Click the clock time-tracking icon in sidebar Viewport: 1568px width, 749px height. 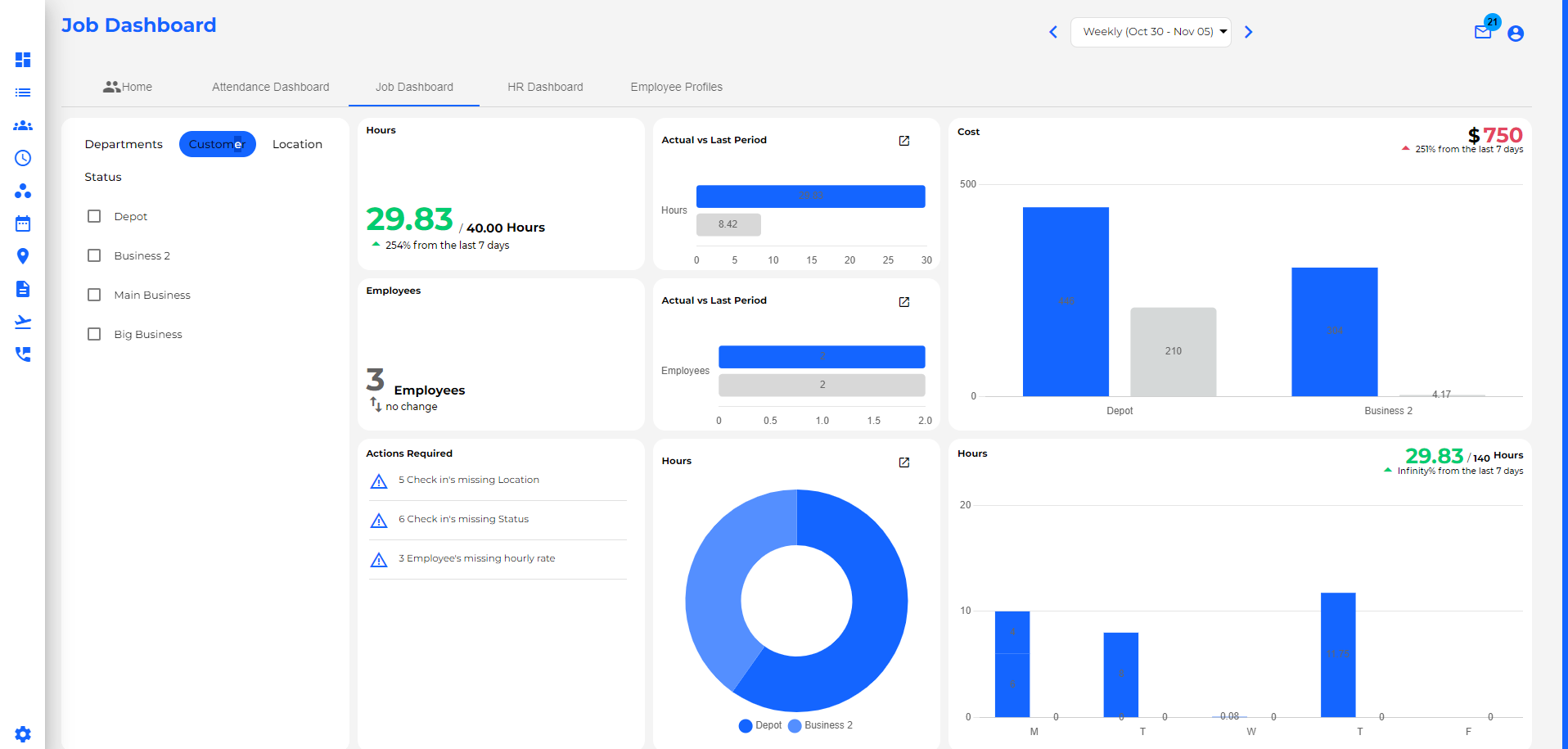click(x=22, y=158)
